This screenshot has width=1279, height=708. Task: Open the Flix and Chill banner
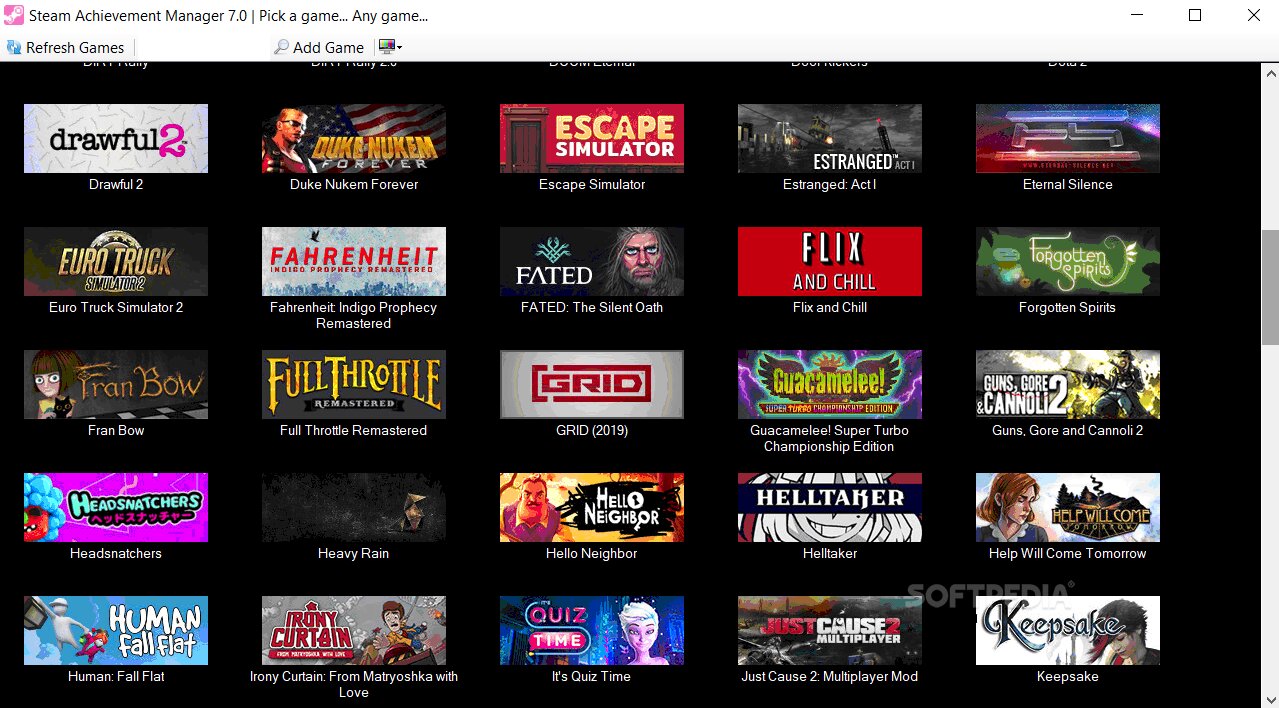[x=830, y=261]
